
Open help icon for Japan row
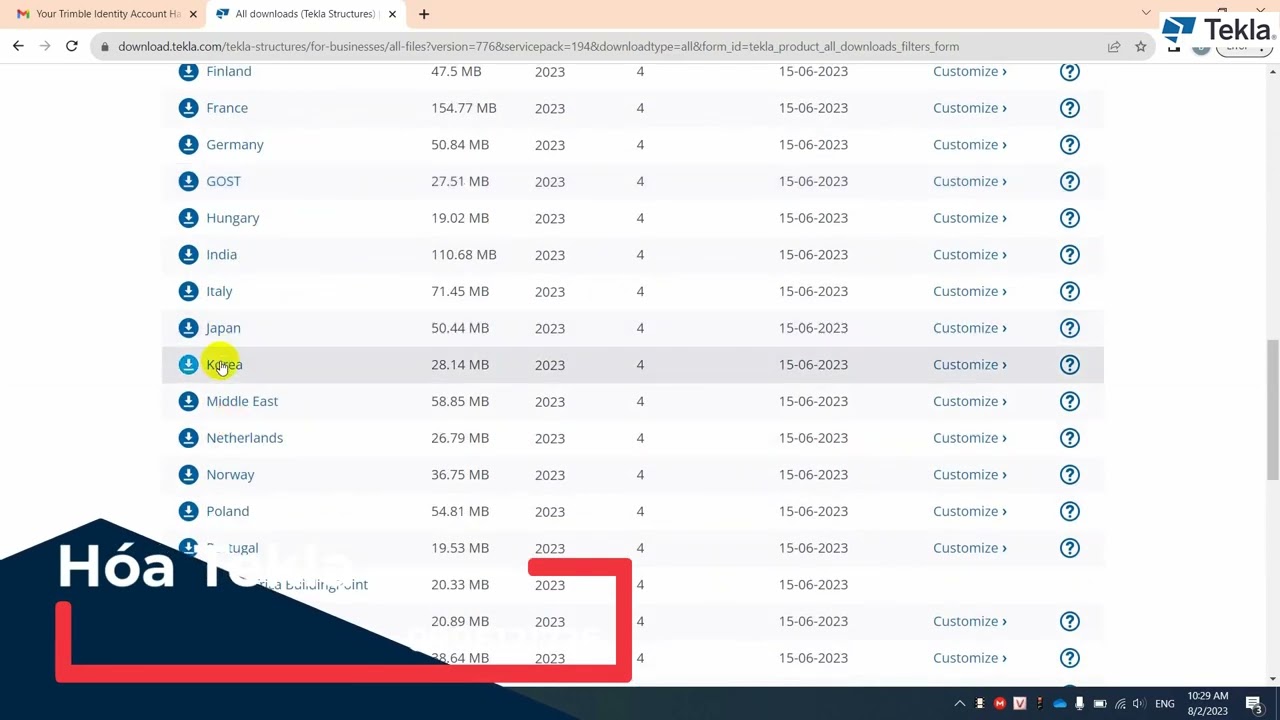(x=1070, y=328)
